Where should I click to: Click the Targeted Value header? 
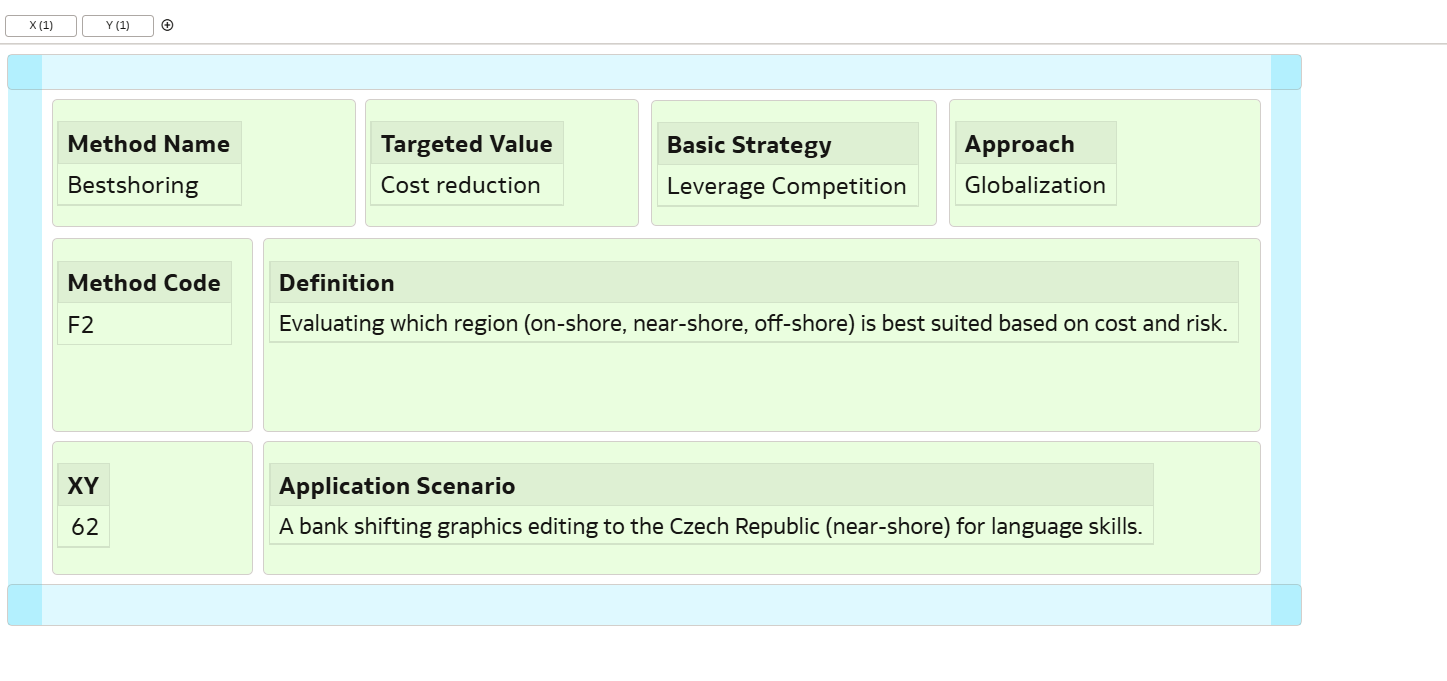tap(466, 144)
